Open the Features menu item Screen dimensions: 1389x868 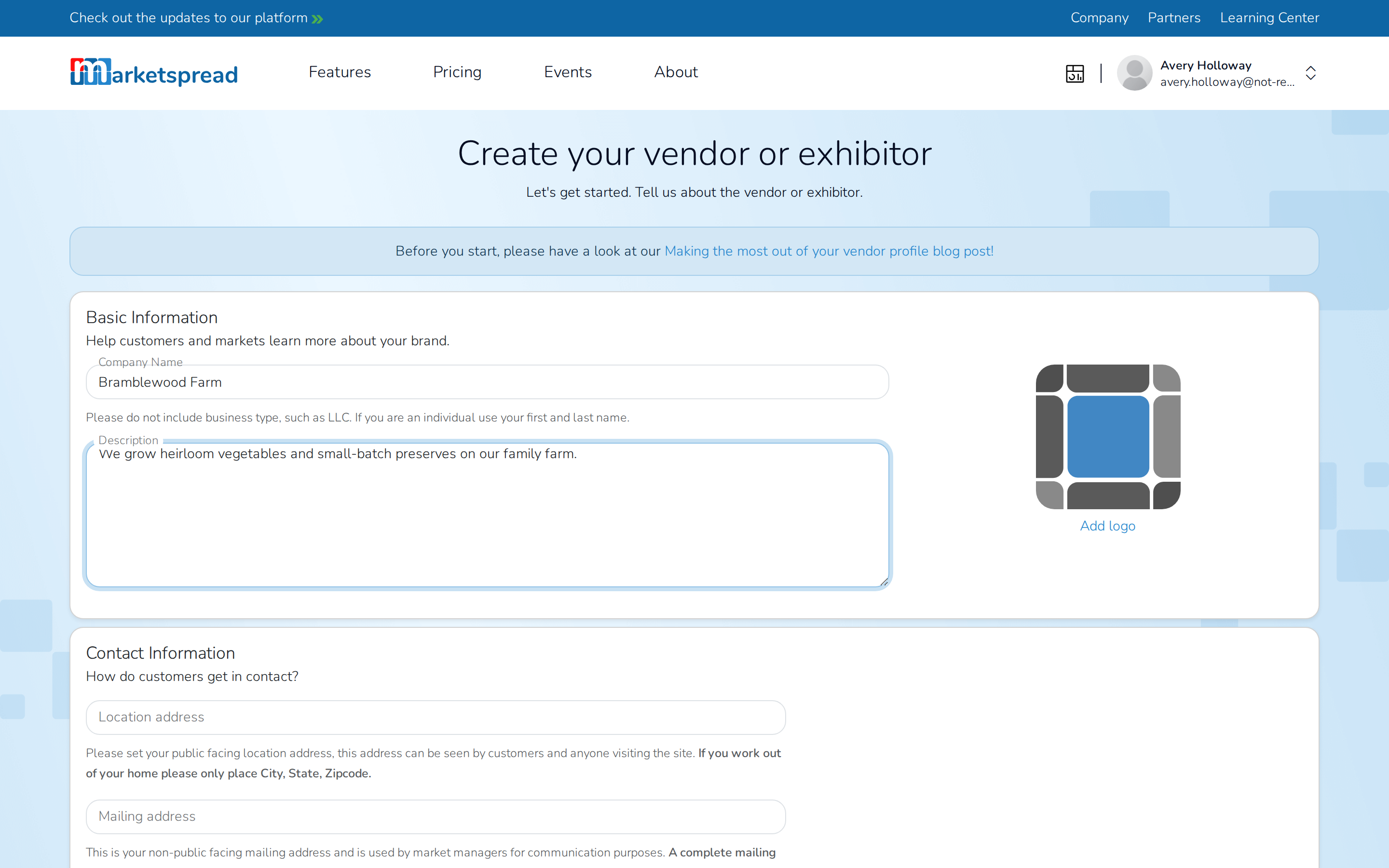pos(340,72)
